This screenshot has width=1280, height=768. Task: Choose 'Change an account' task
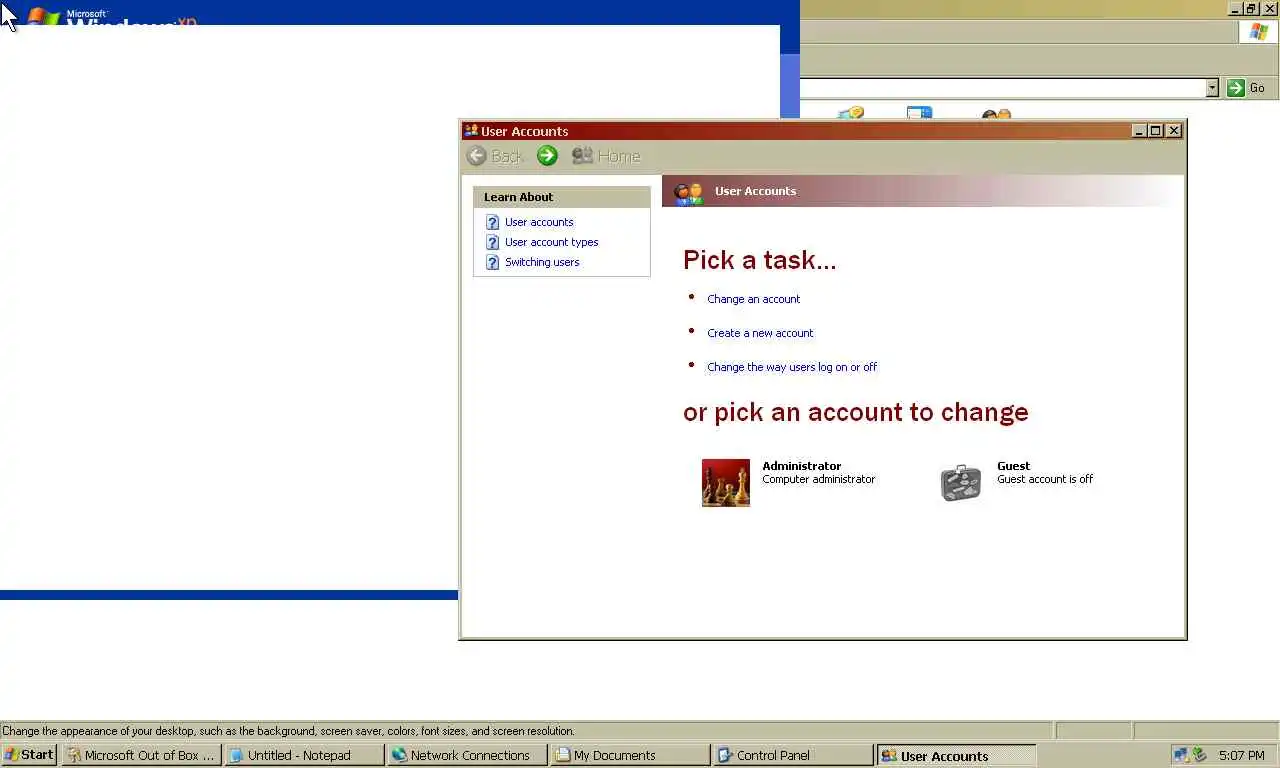click(x=754, y=299)
